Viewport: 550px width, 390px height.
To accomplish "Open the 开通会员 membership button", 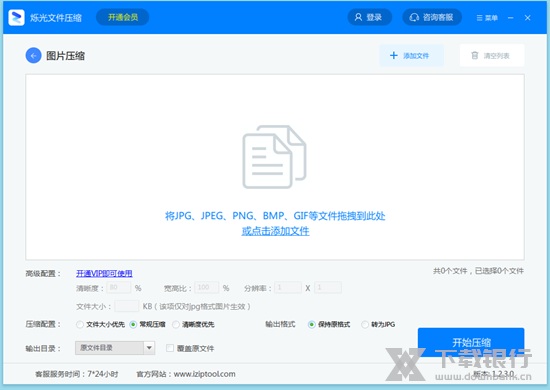I will (122, 17).
